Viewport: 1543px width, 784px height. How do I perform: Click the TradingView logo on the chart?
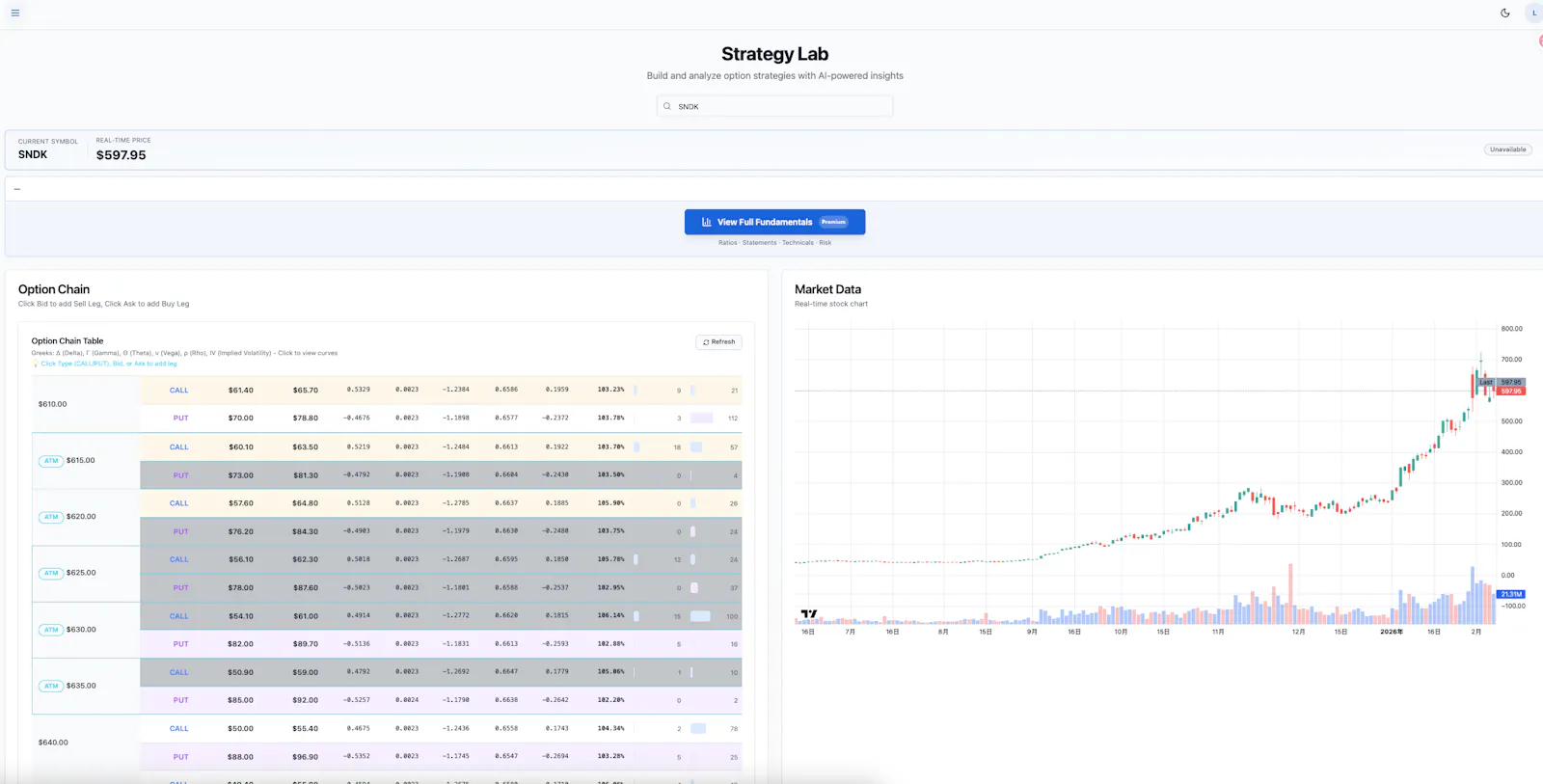[x=808, y=613]
